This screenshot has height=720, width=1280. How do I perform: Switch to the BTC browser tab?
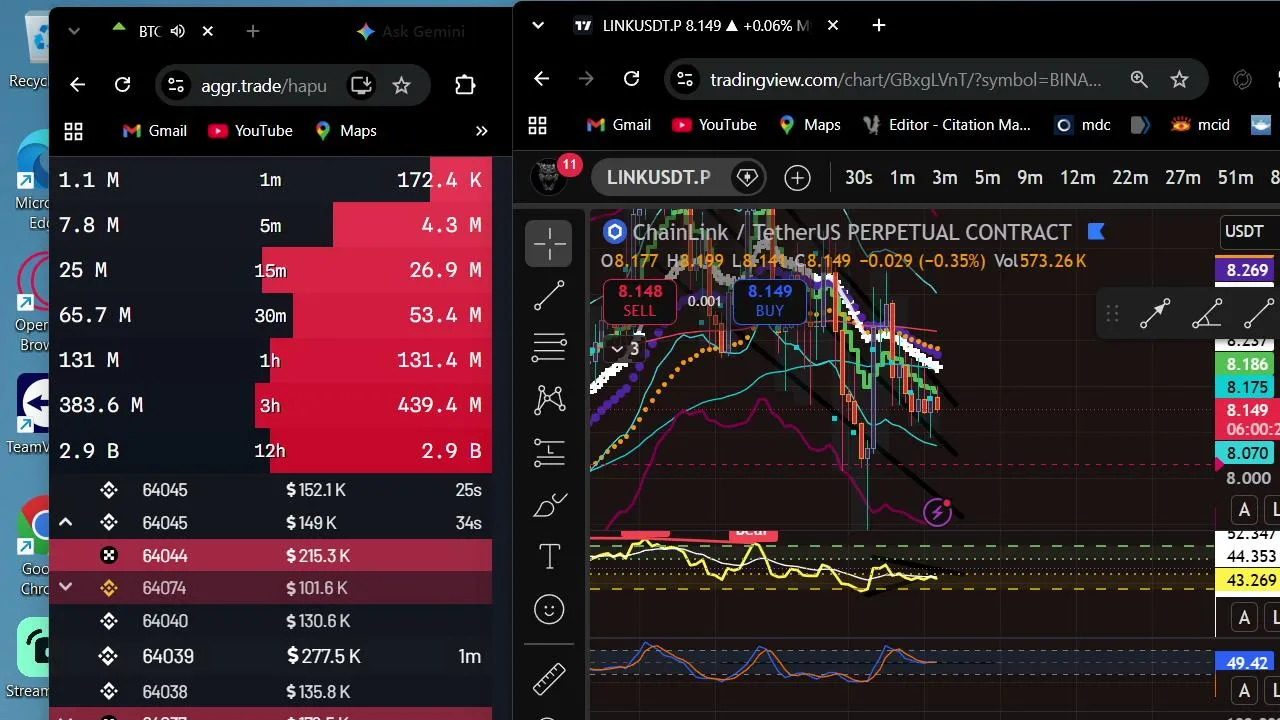(x=159, y=31)
